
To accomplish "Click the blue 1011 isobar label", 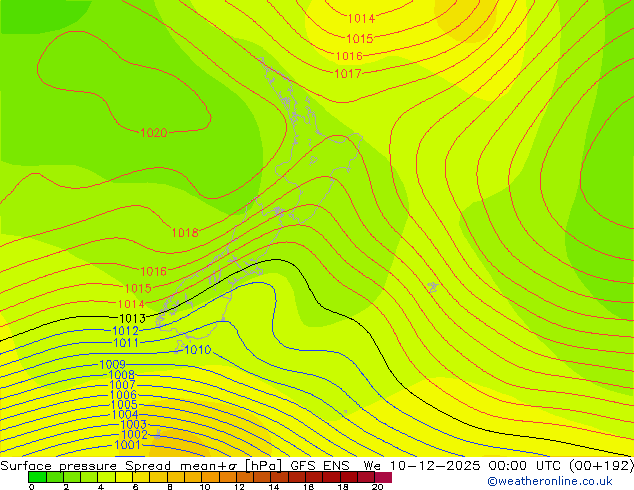I will (x=126, y=343).
